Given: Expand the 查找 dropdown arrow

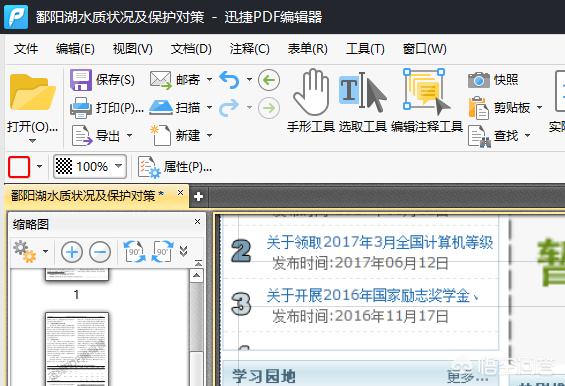Looking at the screenshot, I should 528,136.
